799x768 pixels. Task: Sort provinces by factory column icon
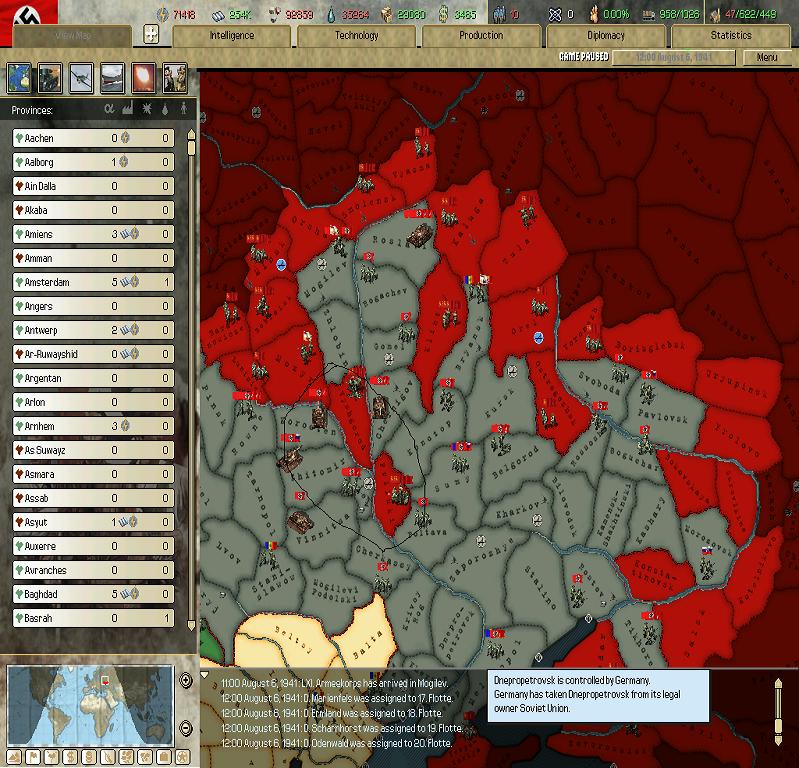[x=127, y=109]
